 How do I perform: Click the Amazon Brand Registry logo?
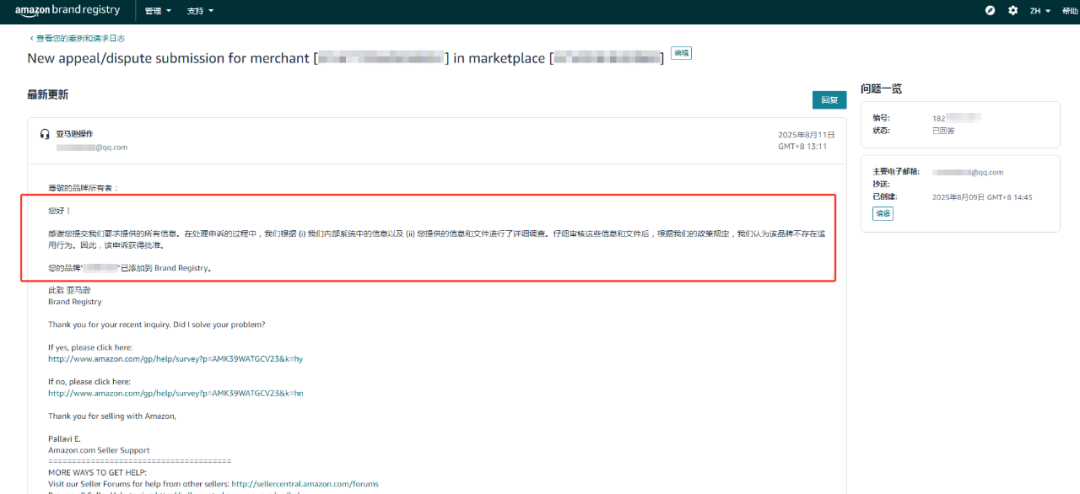coord(67,10)
